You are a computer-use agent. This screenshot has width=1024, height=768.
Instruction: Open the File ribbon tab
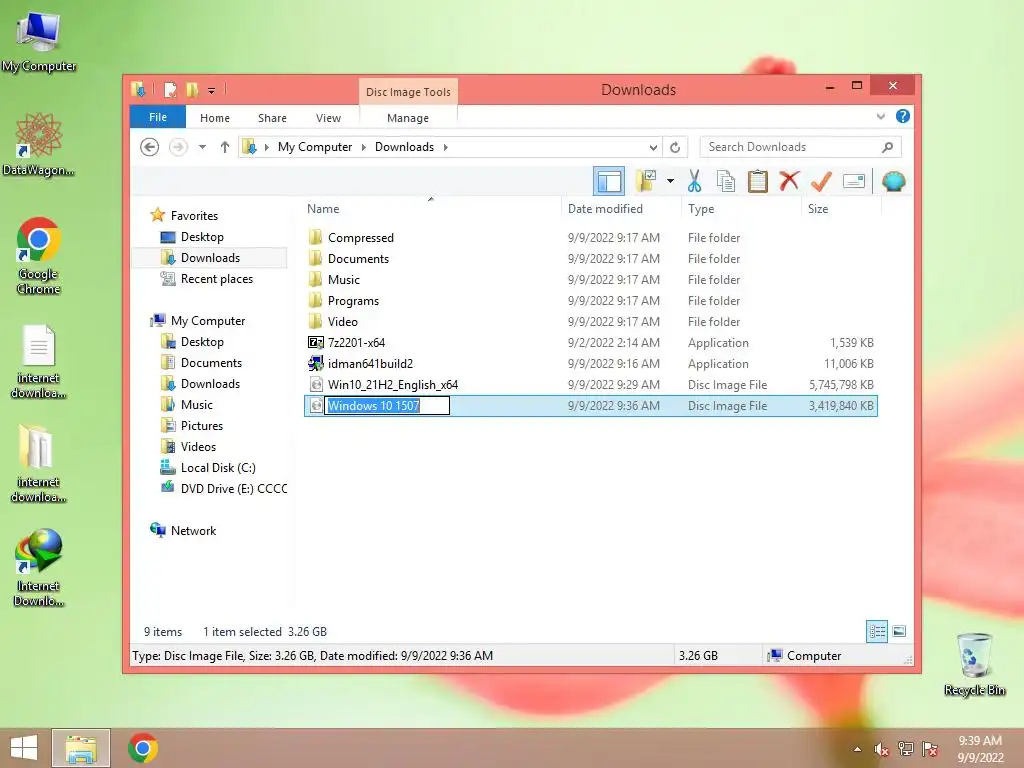pyautogui.click(x=158, y=117)
